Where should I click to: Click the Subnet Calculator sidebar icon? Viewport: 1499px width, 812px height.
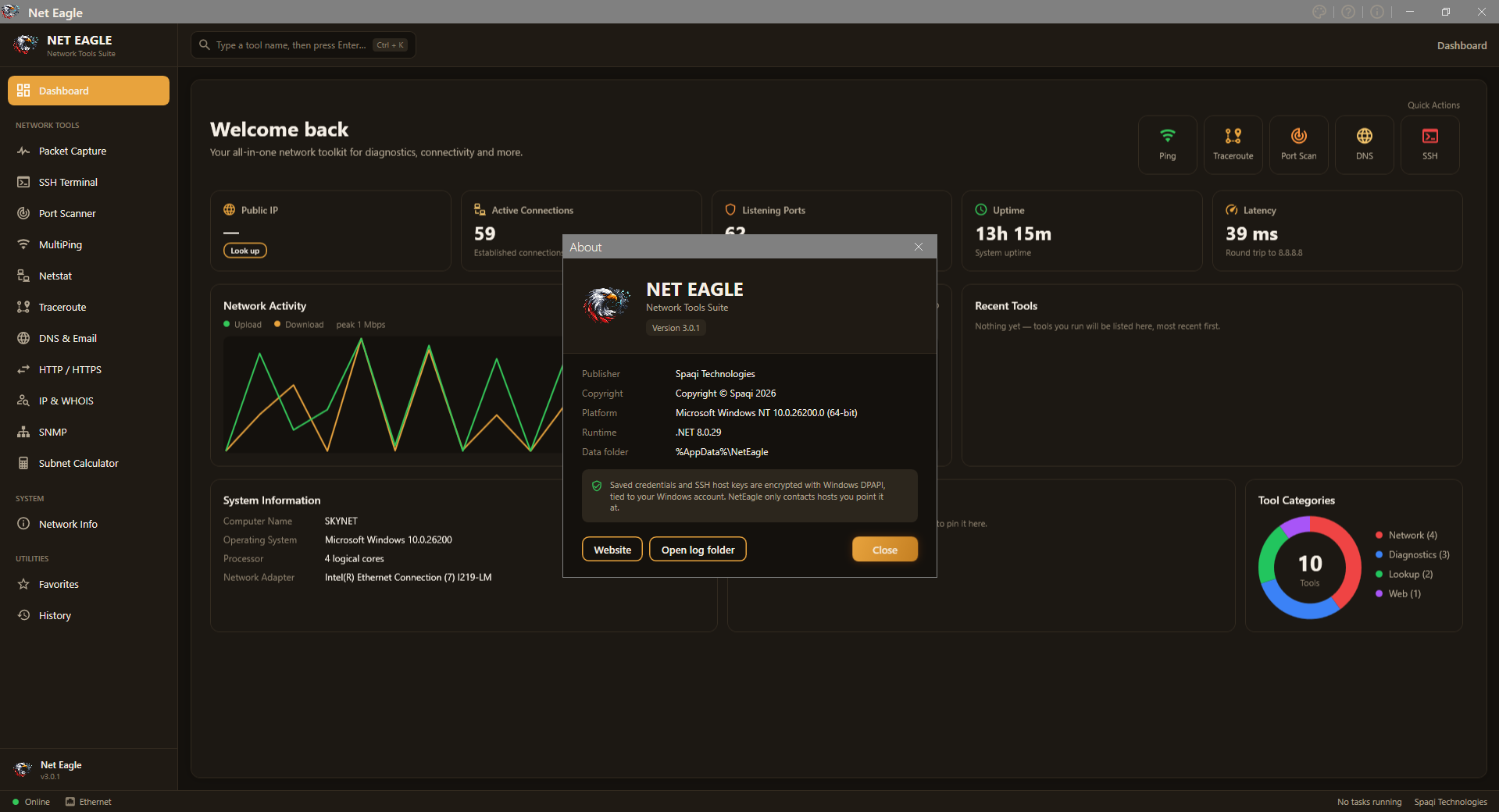23,463
